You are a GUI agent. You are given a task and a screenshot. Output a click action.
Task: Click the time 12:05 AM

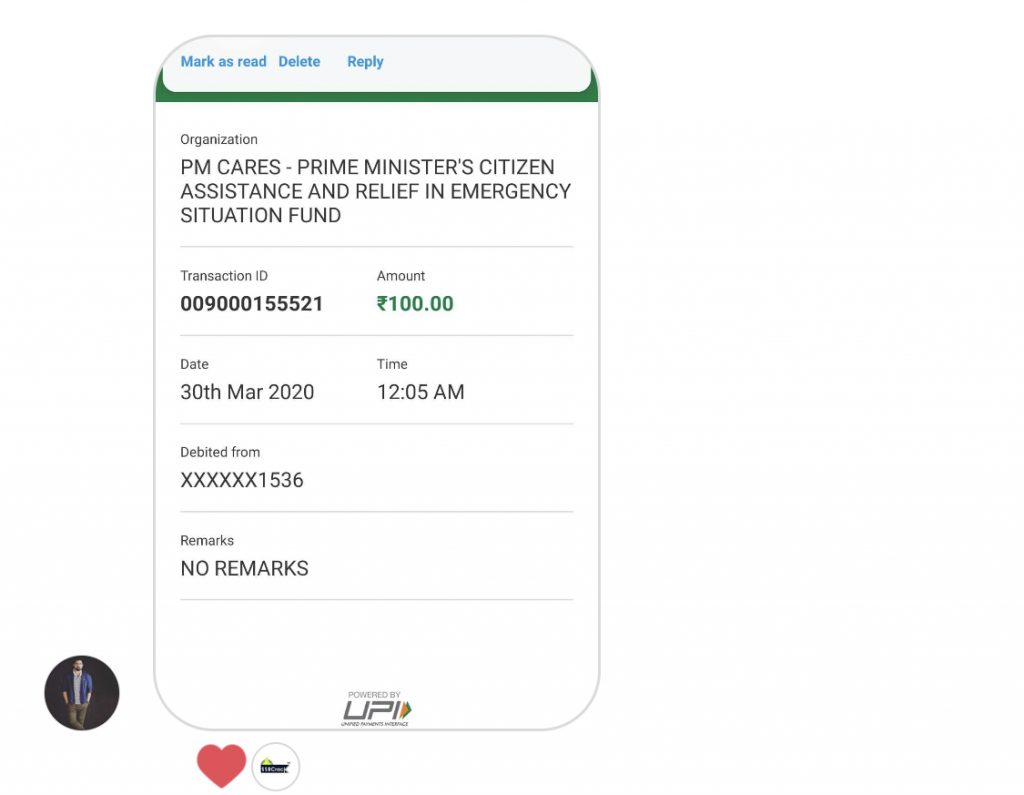pos(421,392)
